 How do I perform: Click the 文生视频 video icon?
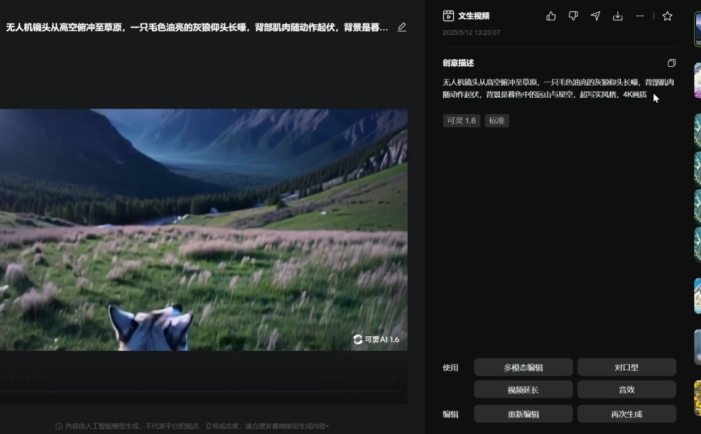448,16
